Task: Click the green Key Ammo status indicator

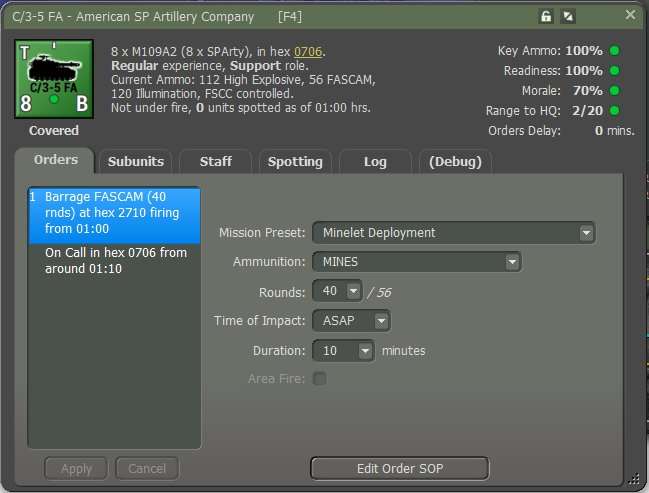Action: (614, 51)
